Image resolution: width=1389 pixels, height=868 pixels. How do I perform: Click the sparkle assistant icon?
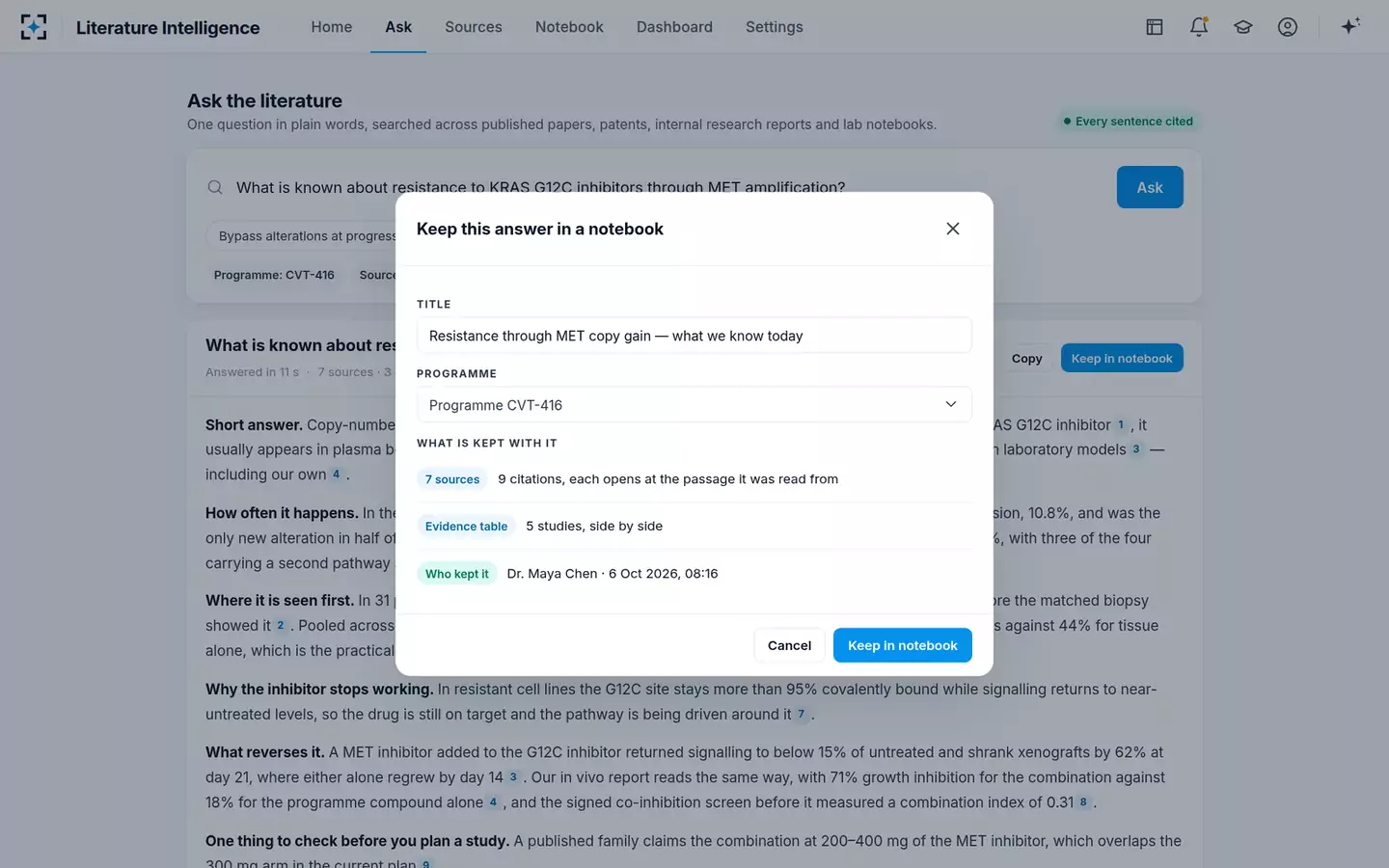click(1350, 26)
